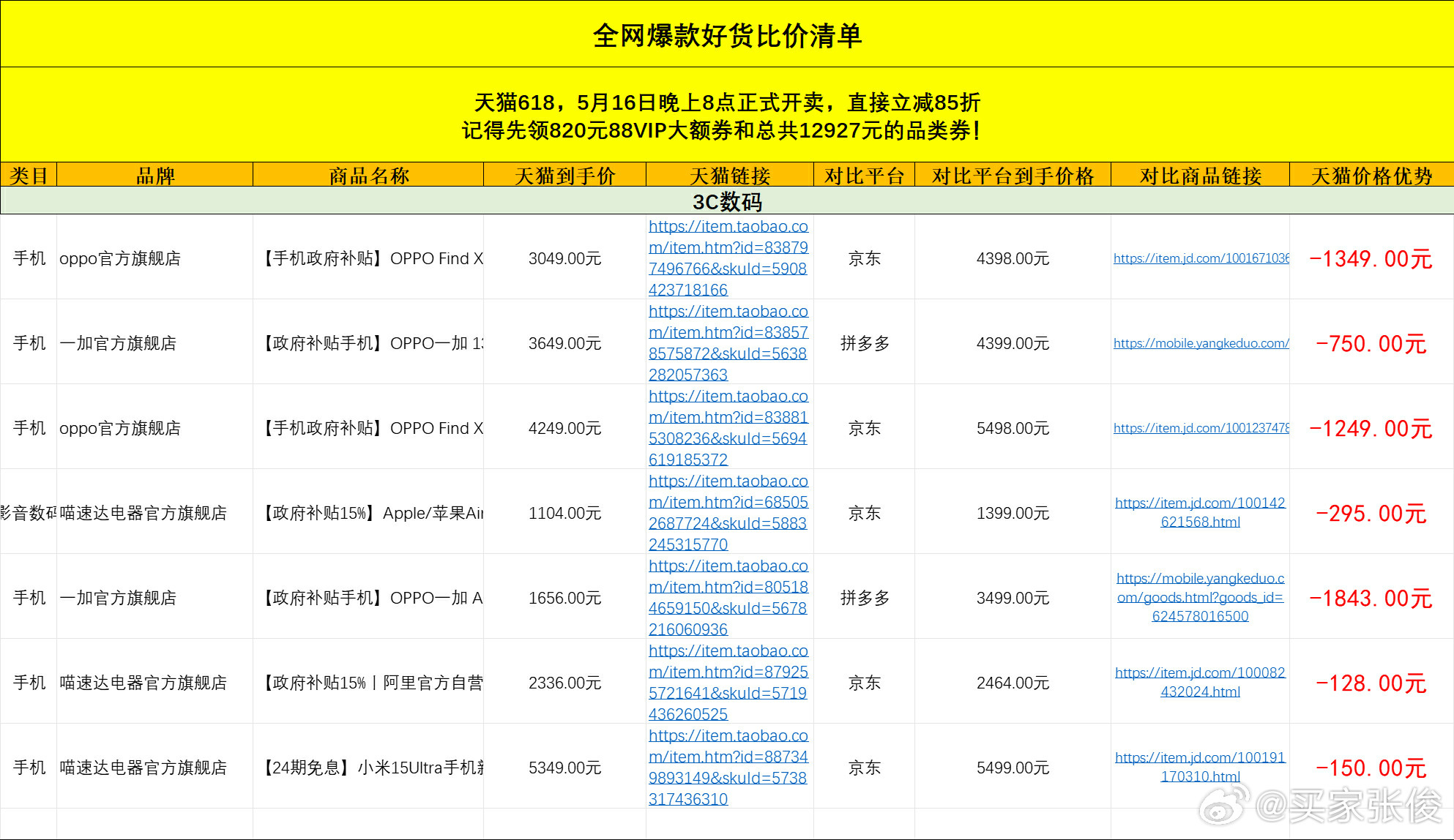This screenshot has height=840, width=1454.
Task: Open the JD link ending 621568.html
Action: click(1200, 512)
